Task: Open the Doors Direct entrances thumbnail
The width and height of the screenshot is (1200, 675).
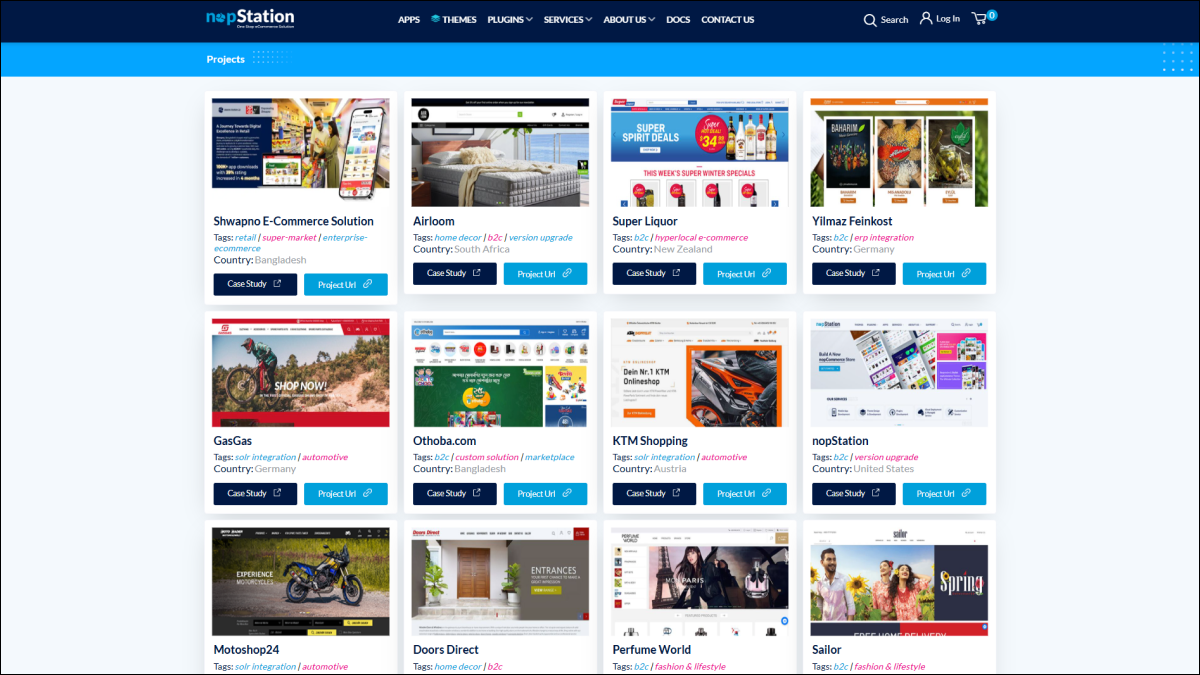Action: [x=500, y=582]
